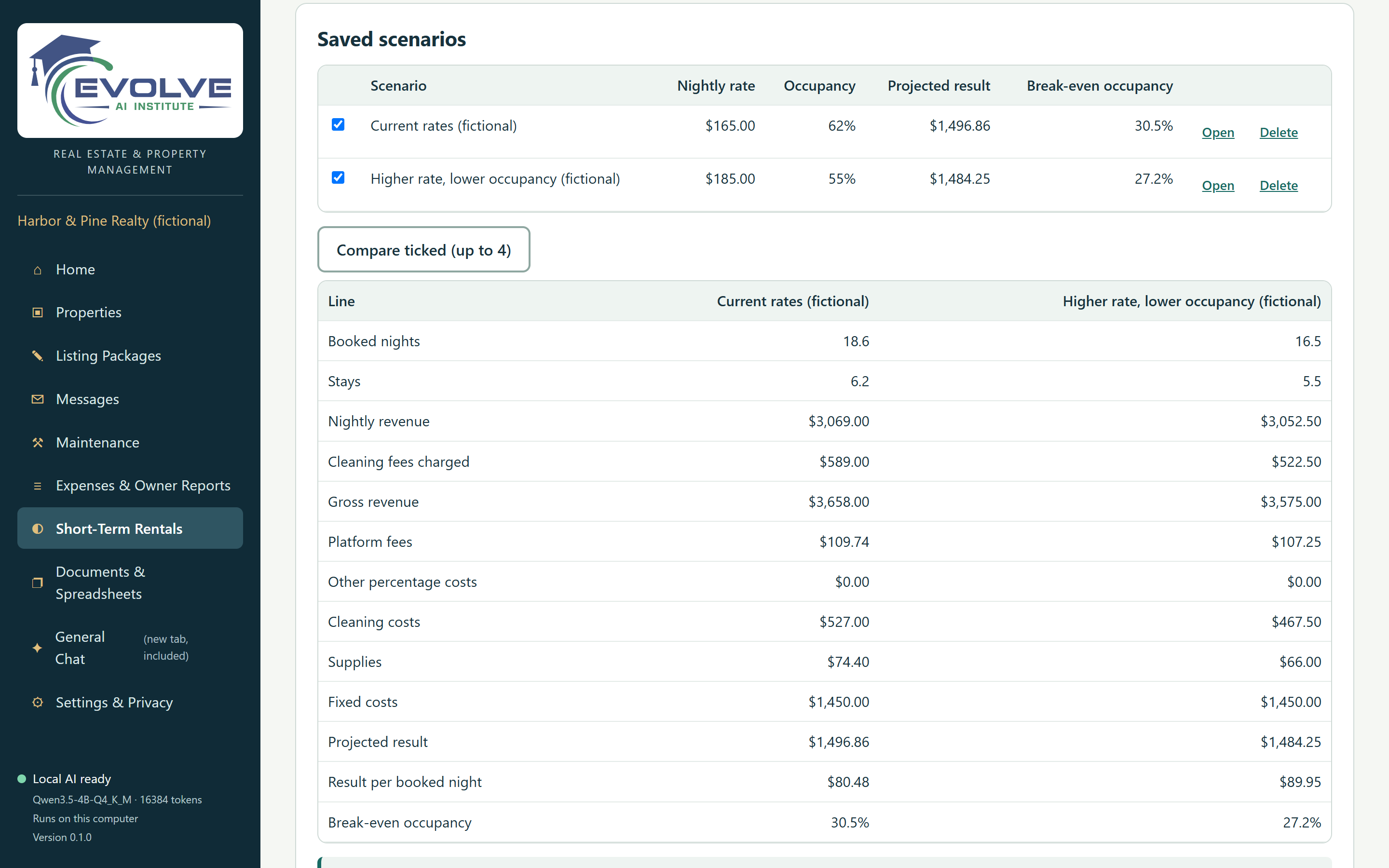The height and width of the screenshot is (868, 1389).
Task: Untick the Current rates (fictional) checkbox
Action: click(338, 124)
